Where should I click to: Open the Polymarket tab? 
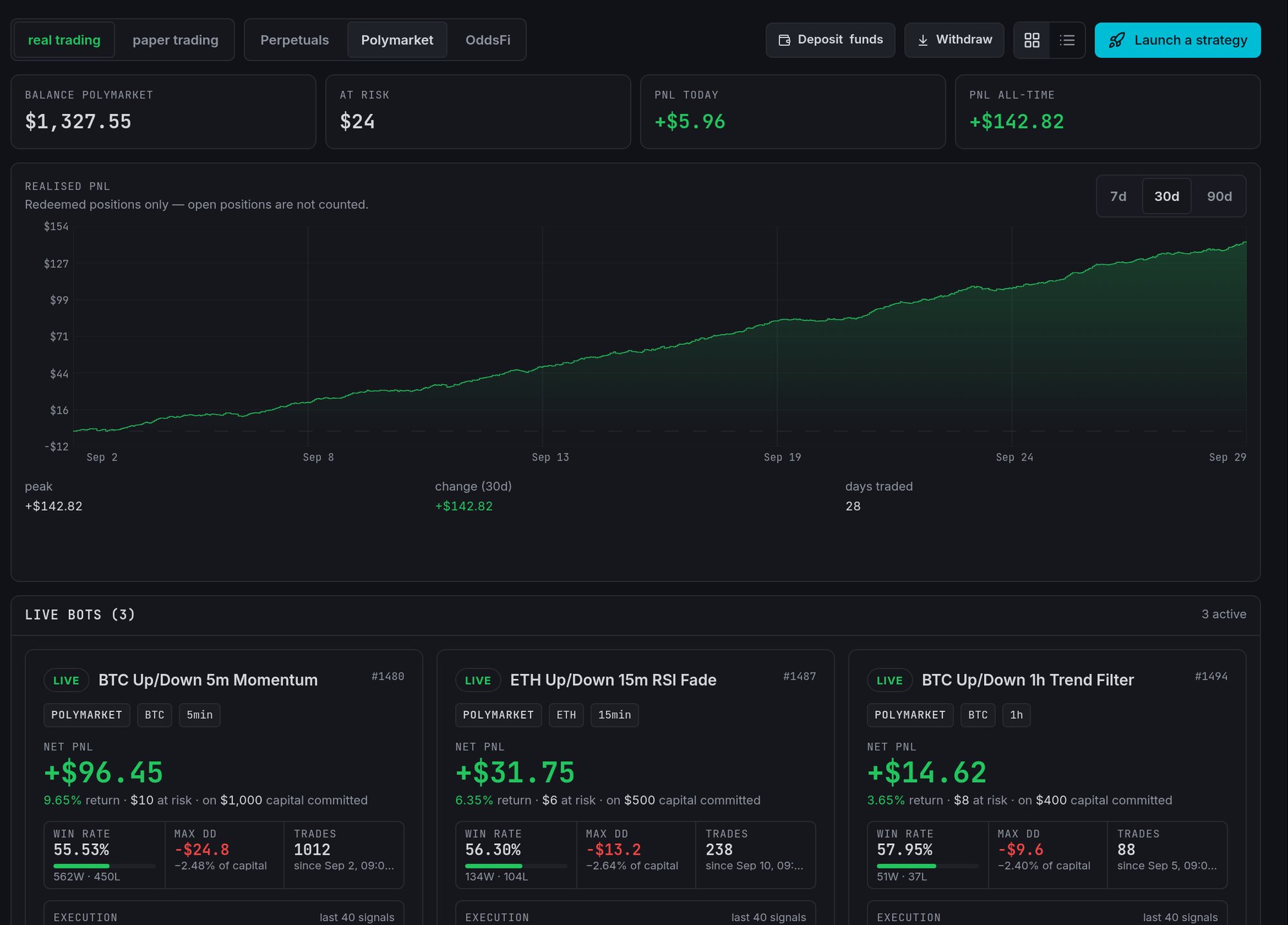coord(397,40)
